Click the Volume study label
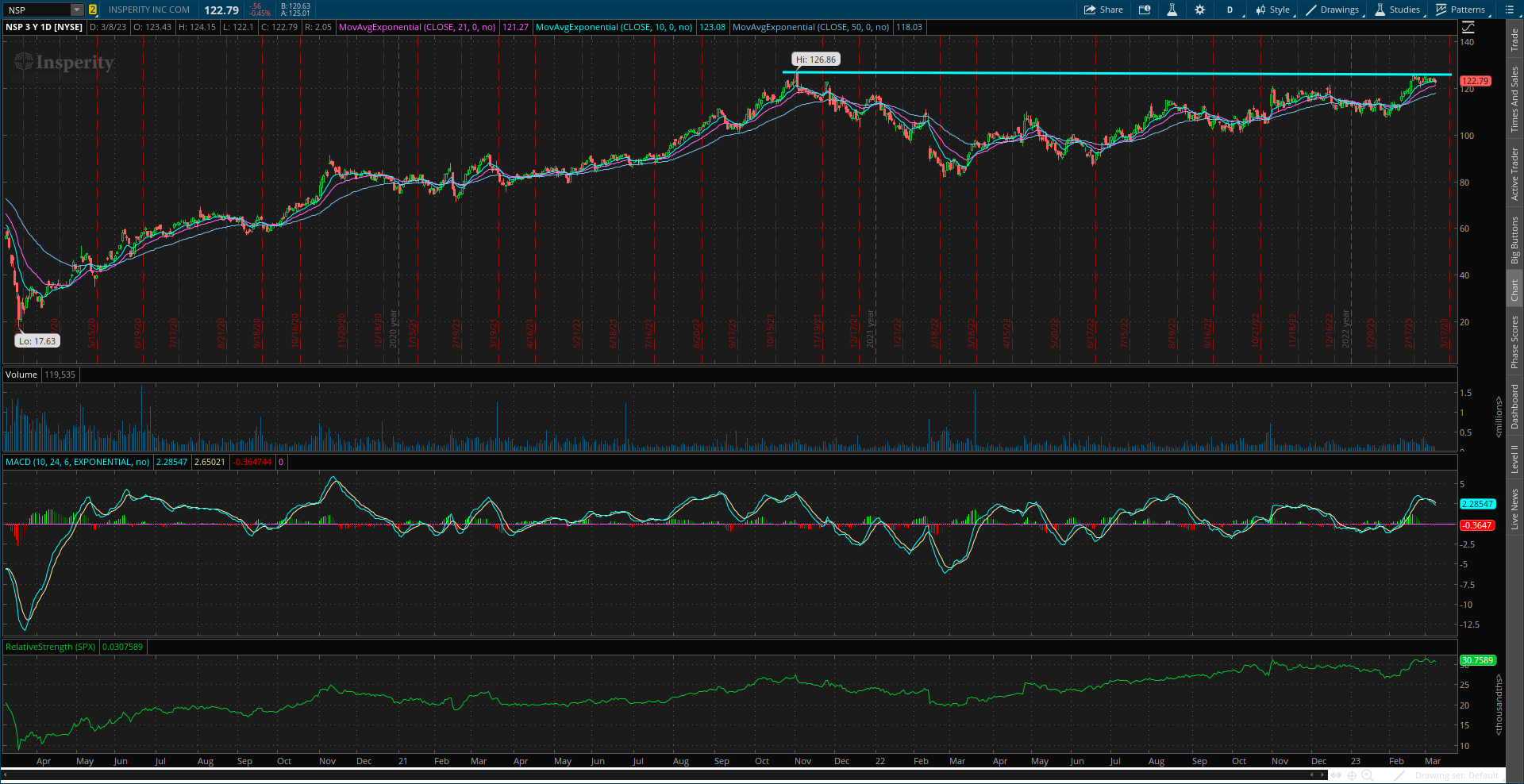The height and width of the screenshot is (784, 1524). pos(21,375)
